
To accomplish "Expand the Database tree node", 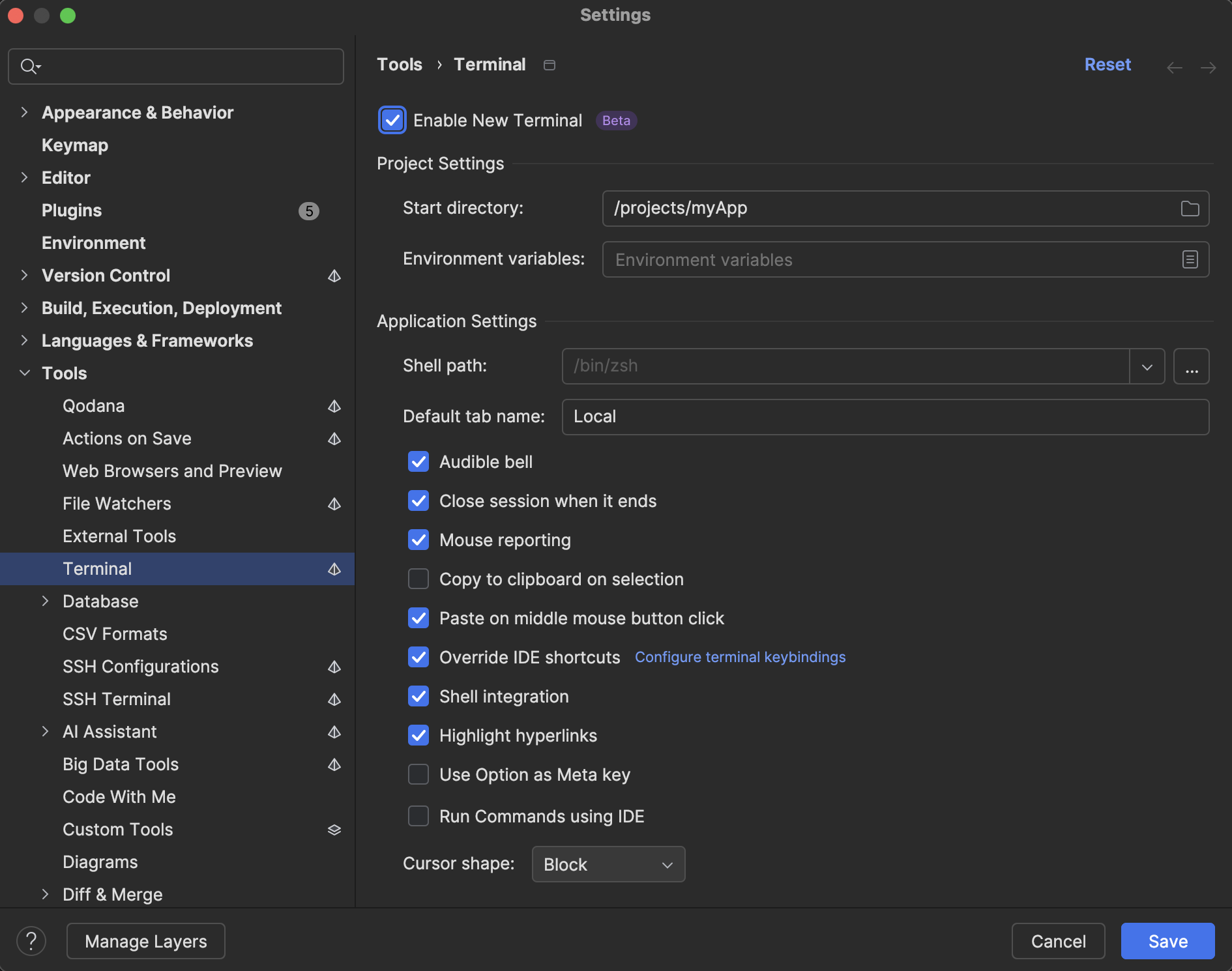I will [45, 601].
